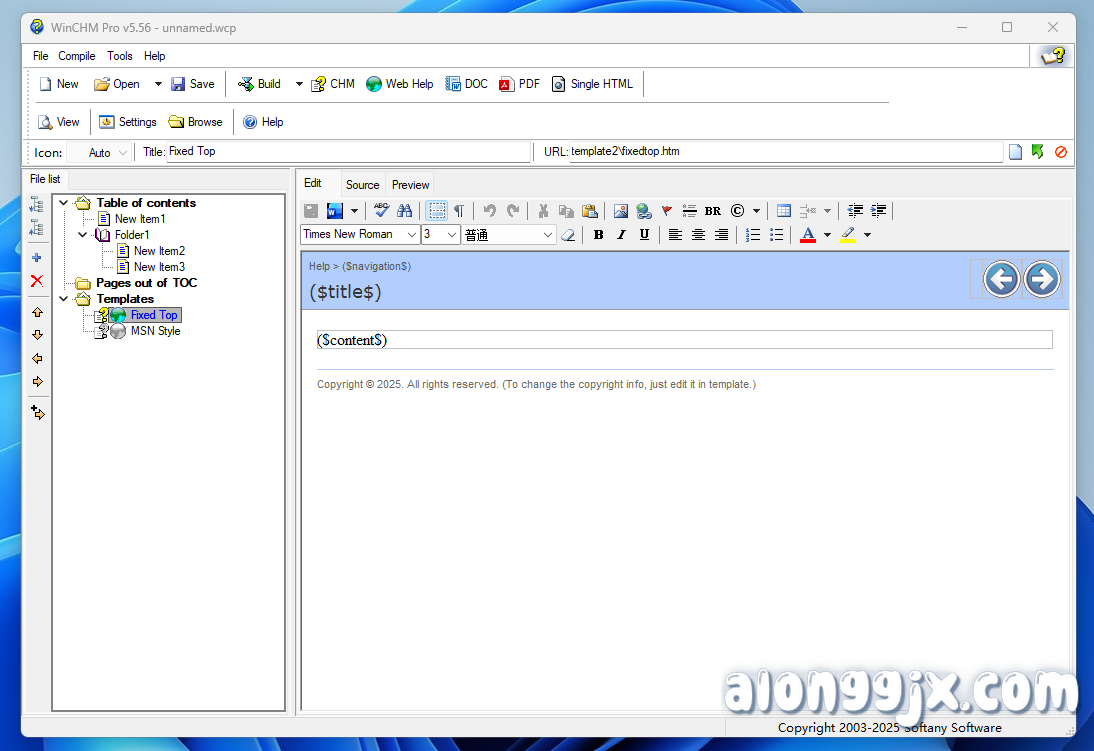
Task: Generate Web Help output
Action: click(399, 84)
